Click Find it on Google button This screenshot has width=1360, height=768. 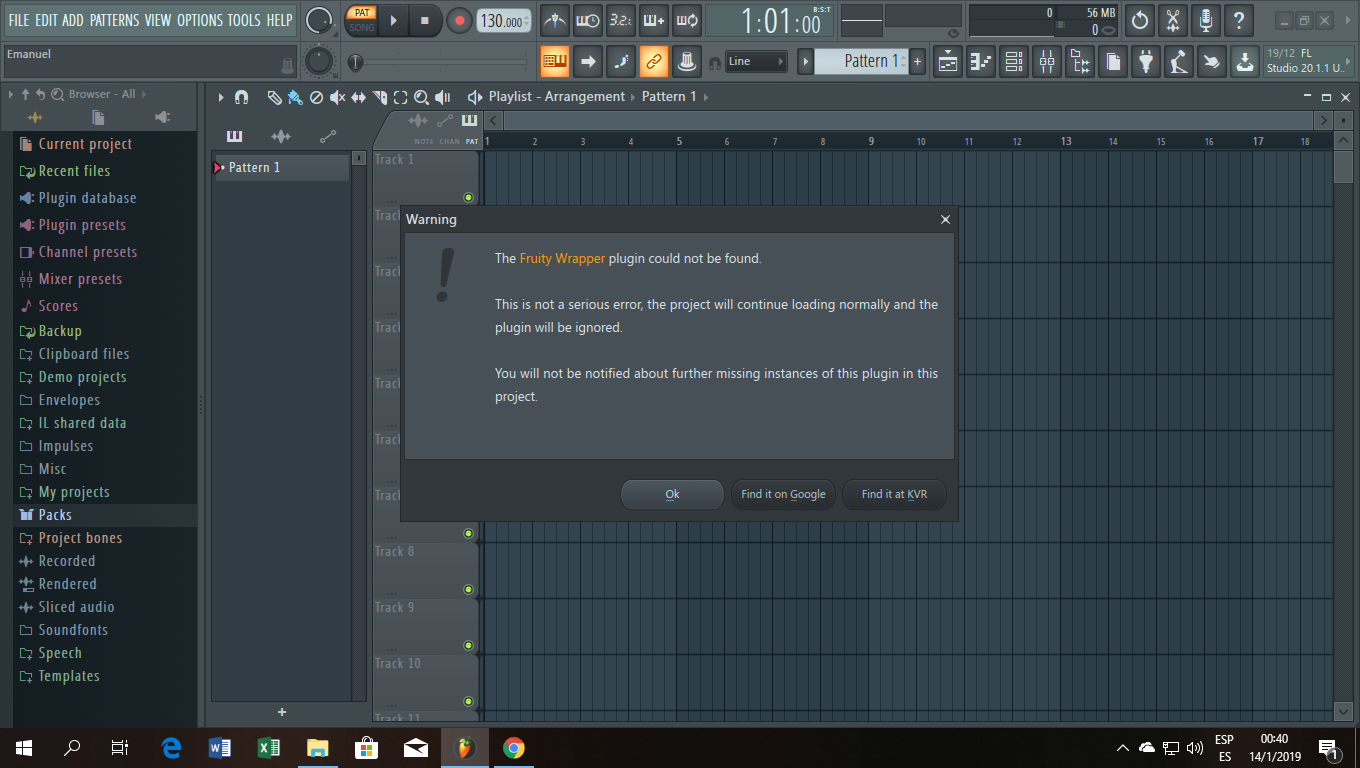tap(783, 494)
